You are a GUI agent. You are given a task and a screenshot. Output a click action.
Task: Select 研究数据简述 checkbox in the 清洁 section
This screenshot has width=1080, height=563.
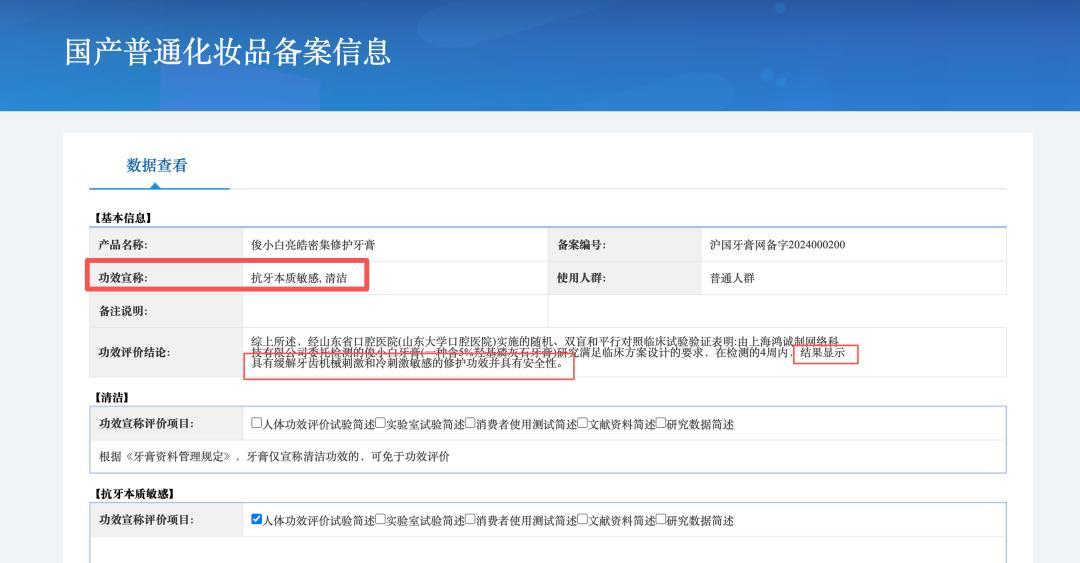coord(660,423)
